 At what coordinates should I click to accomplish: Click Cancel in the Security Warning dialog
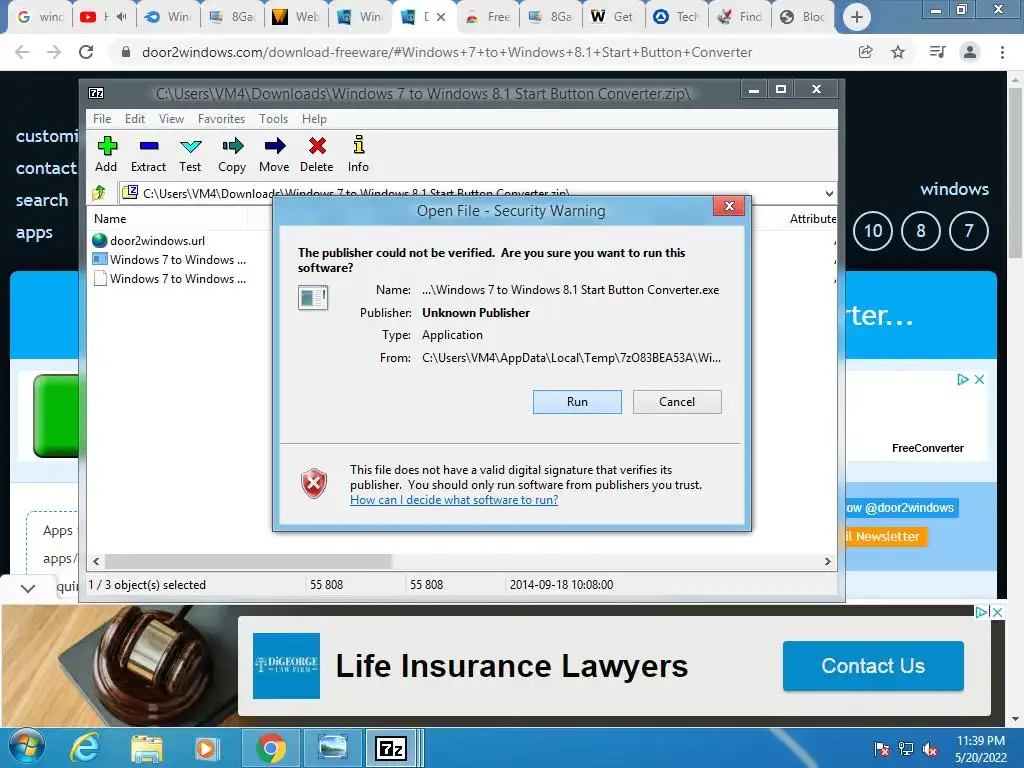[x=677, y=402]
